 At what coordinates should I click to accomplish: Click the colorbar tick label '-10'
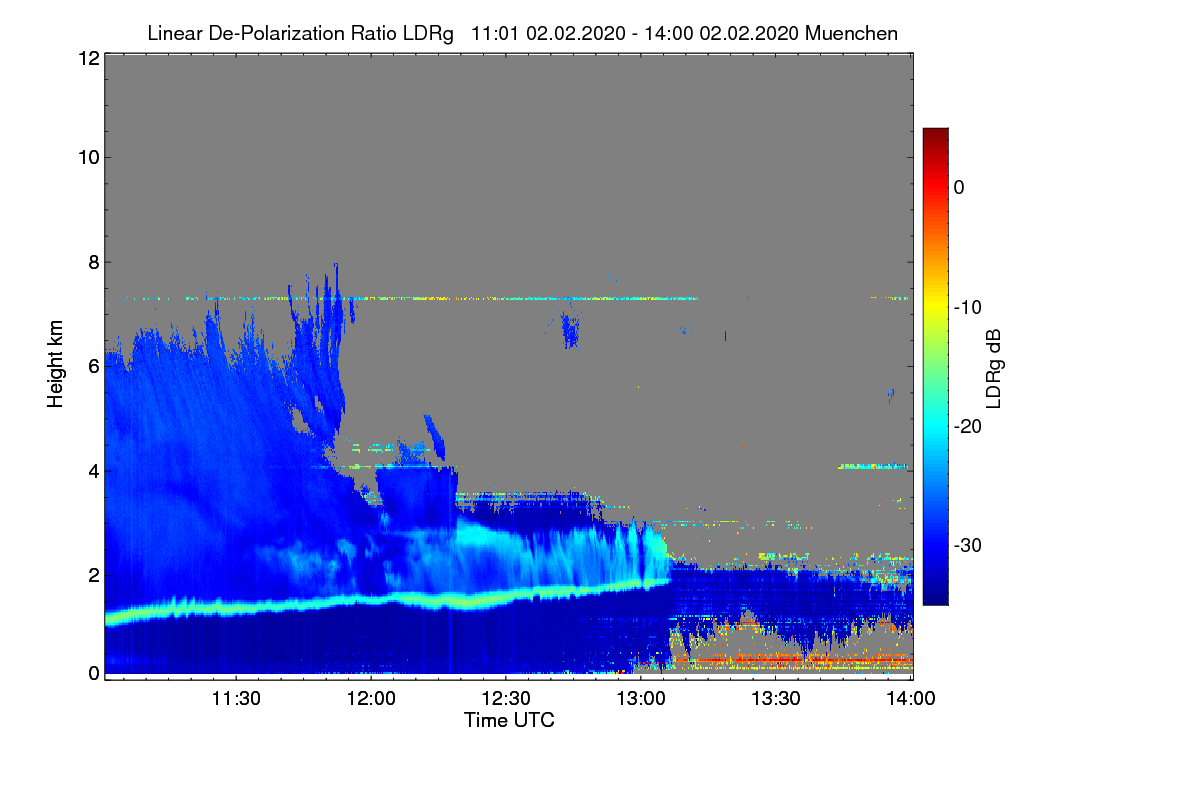tap(968, 307)
